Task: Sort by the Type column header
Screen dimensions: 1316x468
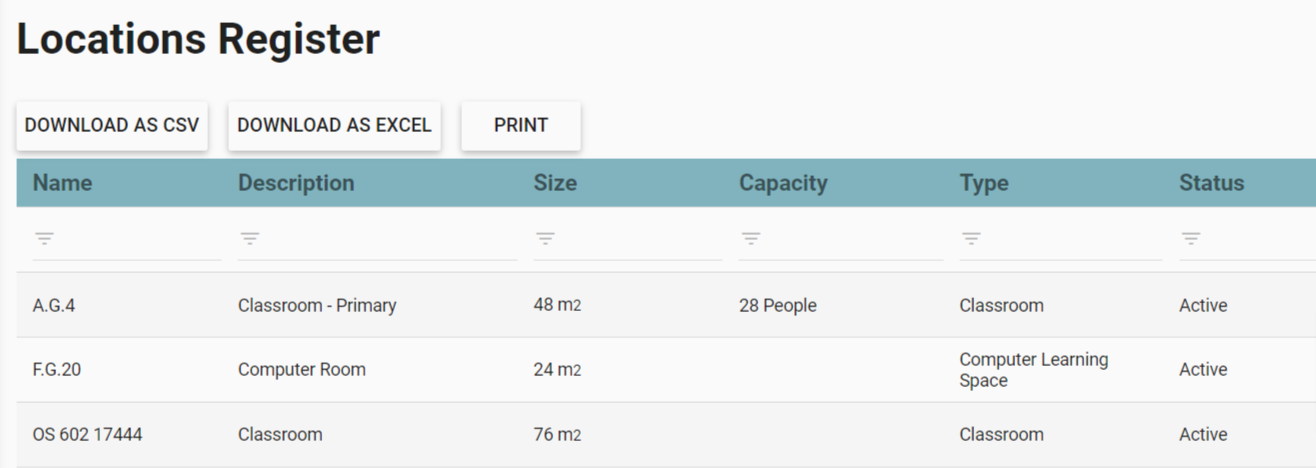Action: click(x=984, y=183)
